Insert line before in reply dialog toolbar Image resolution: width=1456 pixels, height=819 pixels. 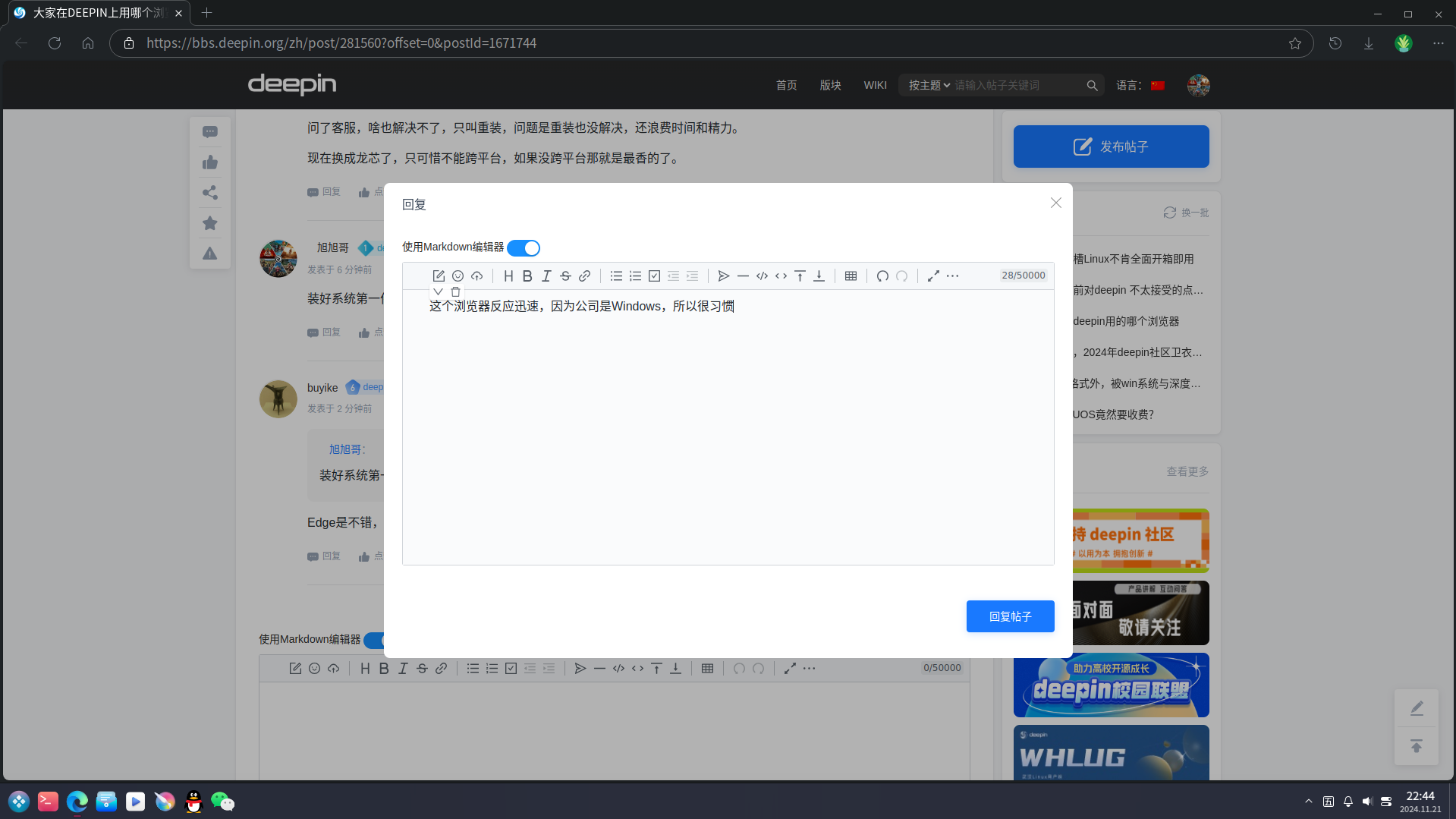800,276
